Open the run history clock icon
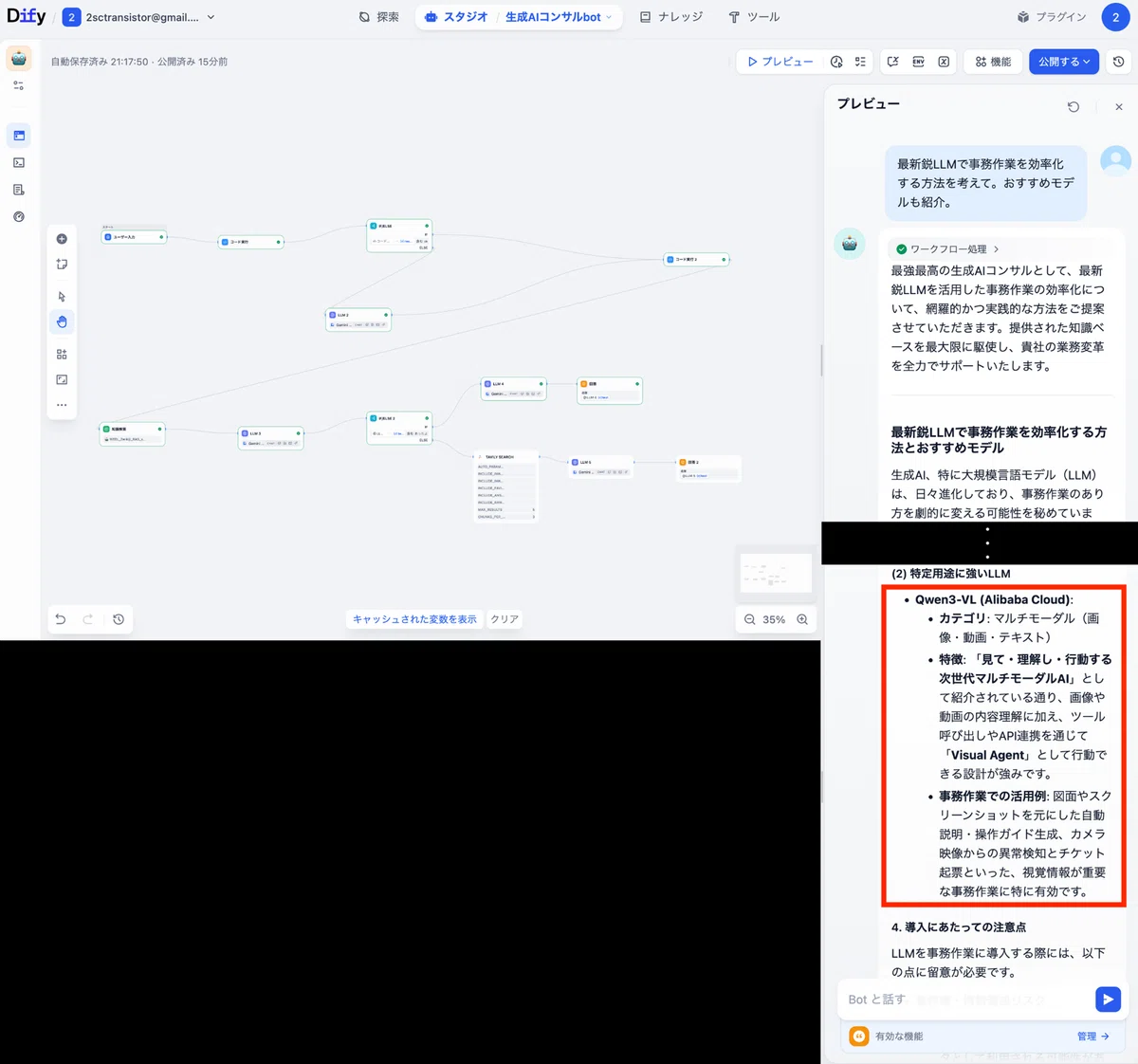This screenshot has width=1138, height=1064. (836, 62)
